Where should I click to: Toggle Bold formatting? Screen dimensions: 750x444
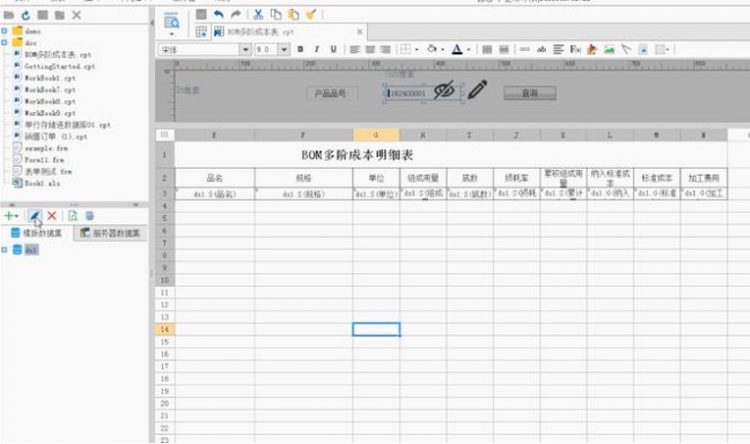pos(300,49)
